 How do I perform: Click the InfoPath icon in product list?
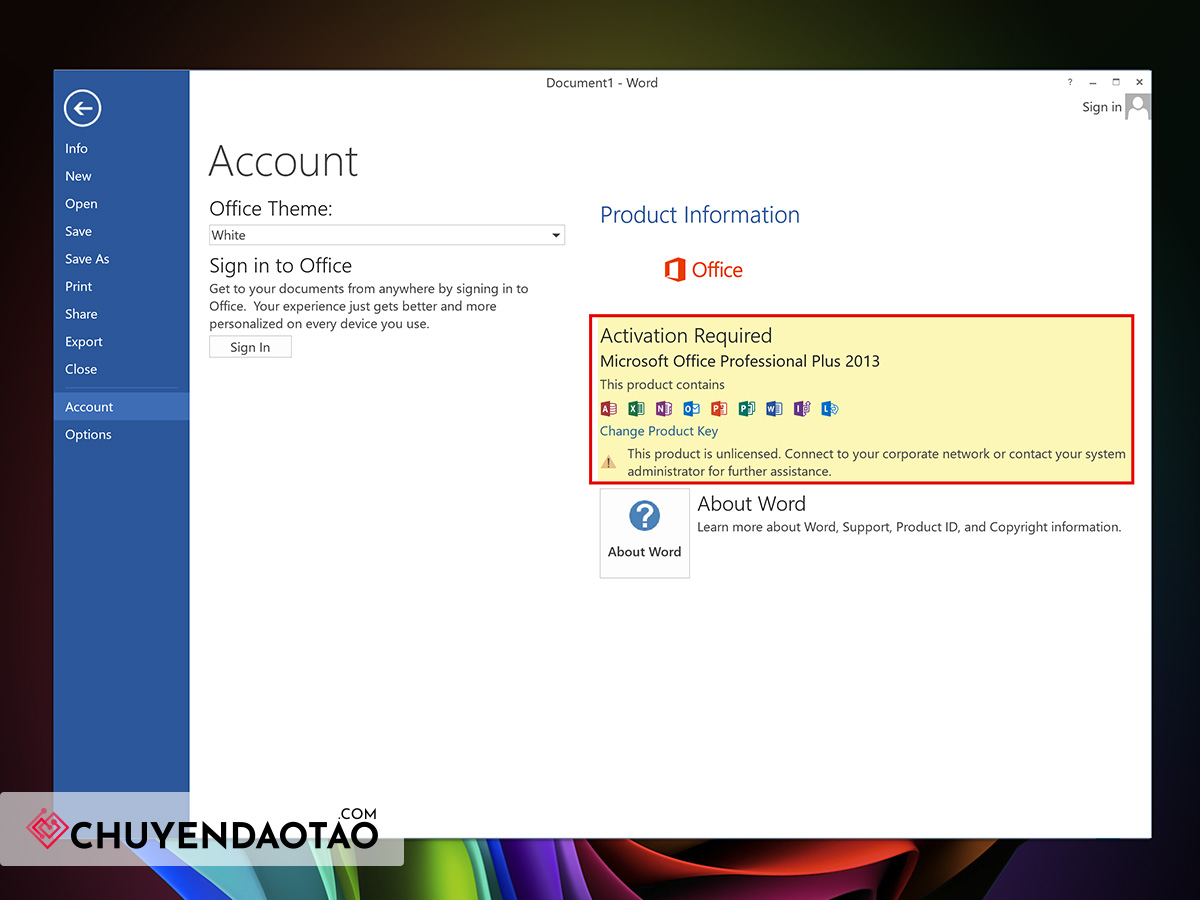[x=801, y=408]
